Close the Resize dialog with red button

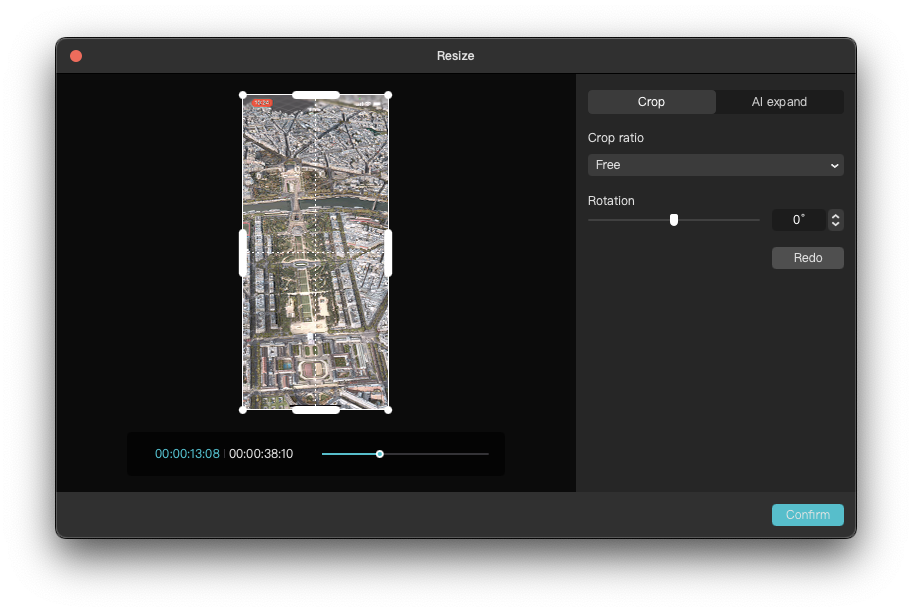(x=76, y=56)
